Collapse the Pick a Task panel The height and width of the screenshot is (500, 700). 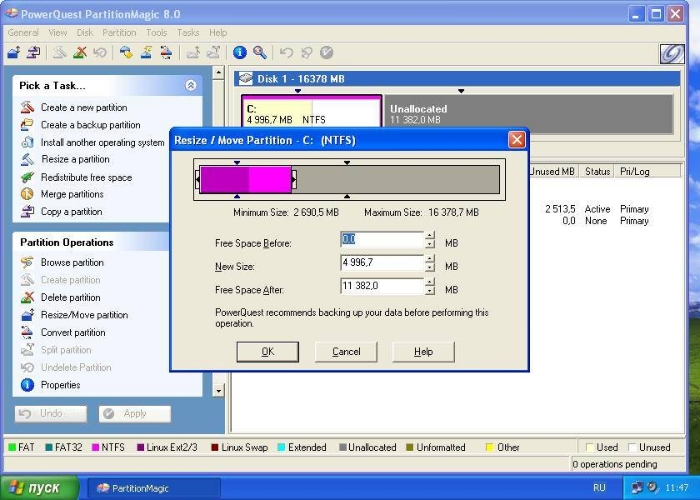[191, 86]
